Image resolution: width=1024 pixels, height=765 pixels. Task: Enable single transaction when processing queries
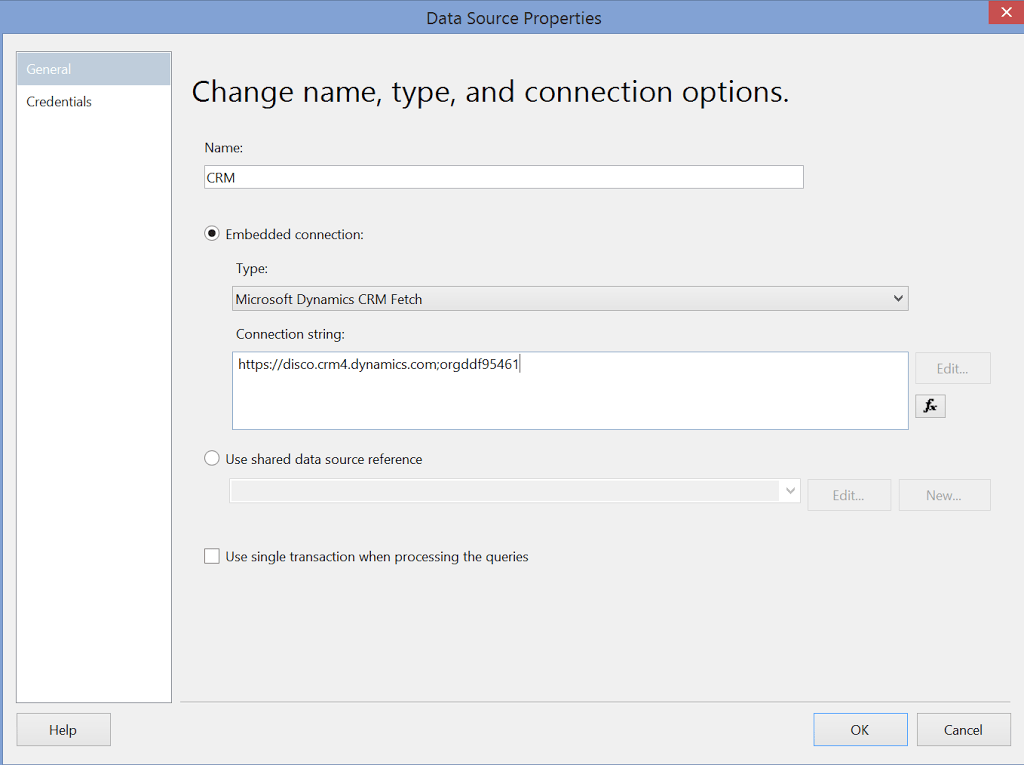tap(211, 555)
